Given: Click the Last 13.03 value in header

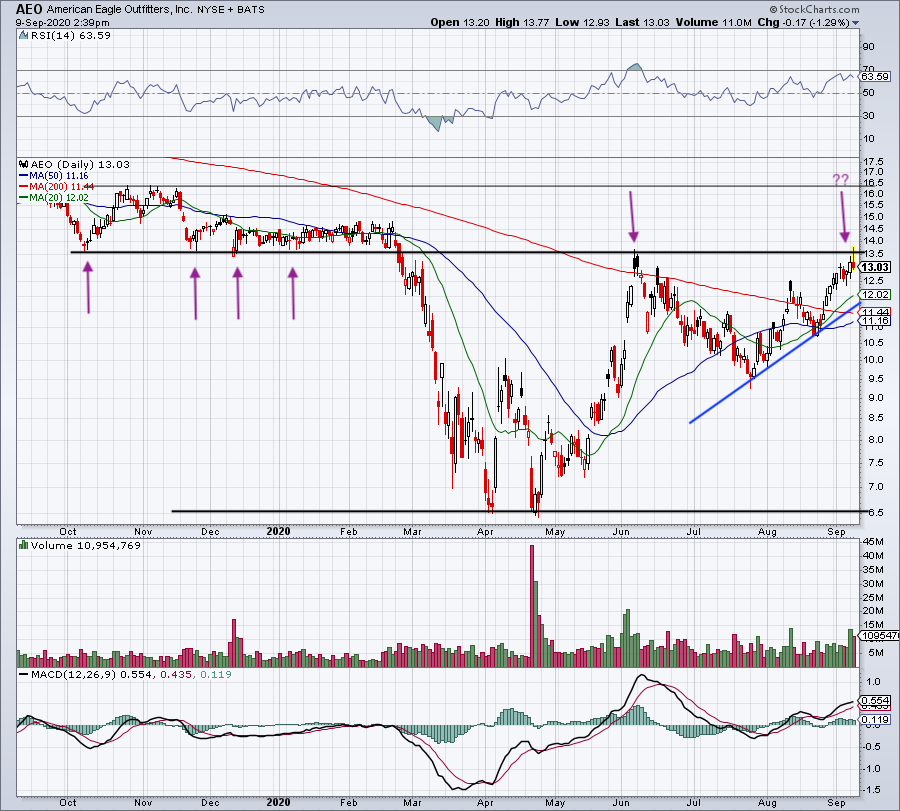Looking at the screenshot, I should tap(642, 22).
